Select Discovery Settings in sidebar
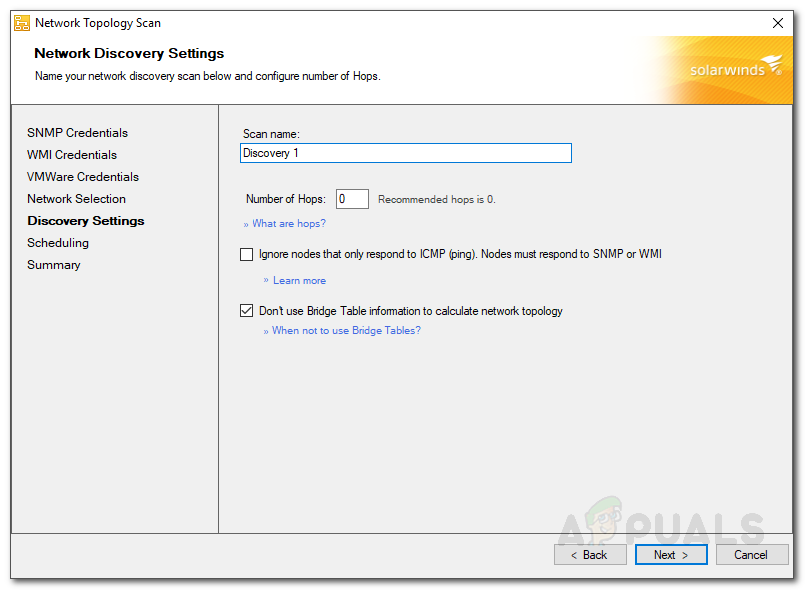Screen dimensions: 805x590 [x=85, y=221]
